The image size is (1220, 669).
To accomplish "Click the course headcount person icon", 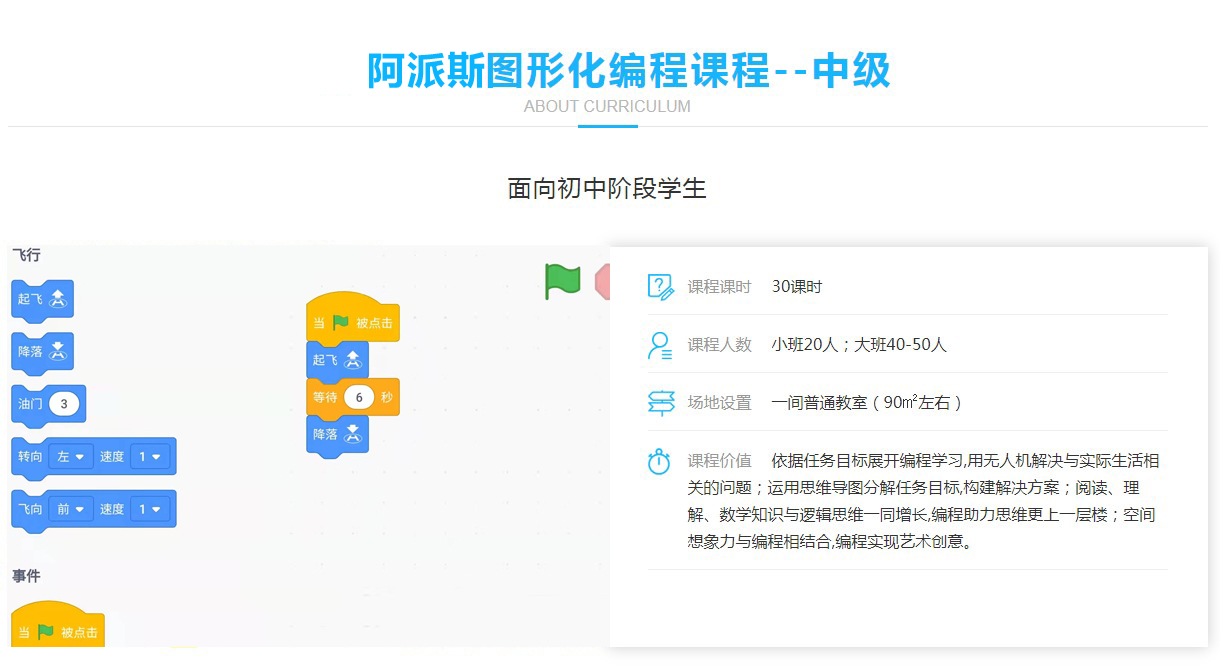I will pos(660,345).
